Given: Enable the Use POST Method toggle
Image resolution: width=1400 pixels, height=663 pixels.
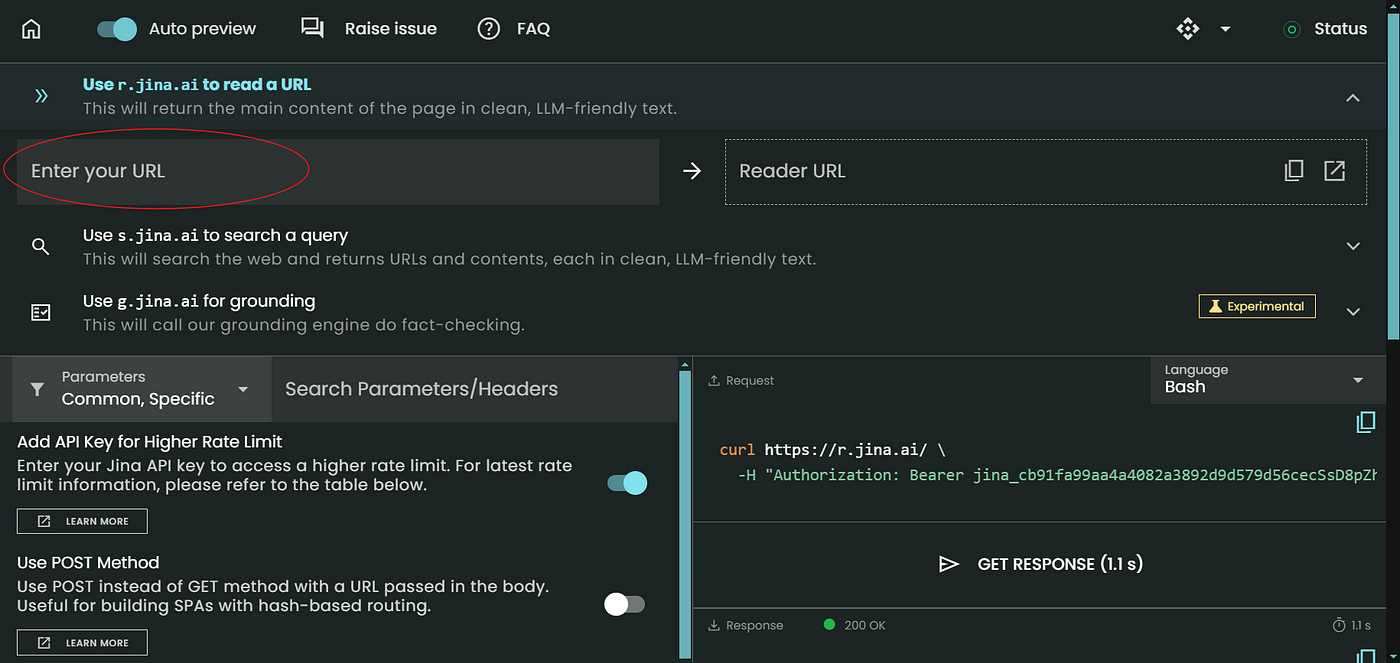Looking at the screenshot, I should pos(625,604).
